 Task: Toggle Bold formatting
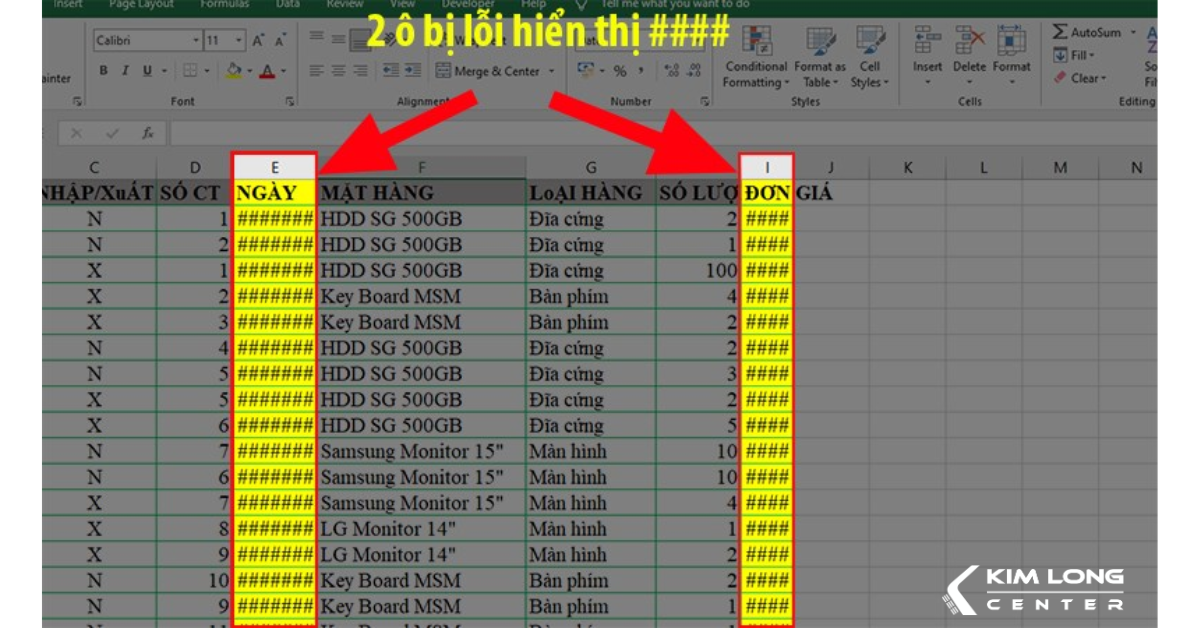tap(103, 71)
